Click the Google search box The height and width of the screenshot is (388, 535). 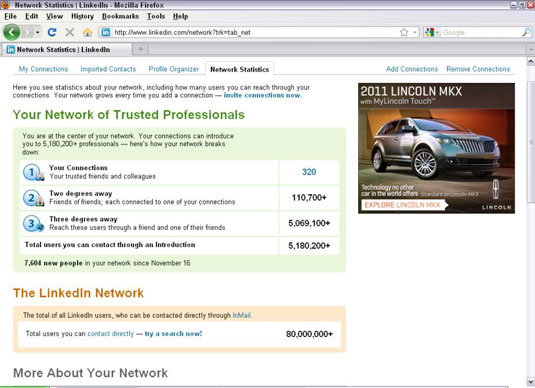coord(481,32)
